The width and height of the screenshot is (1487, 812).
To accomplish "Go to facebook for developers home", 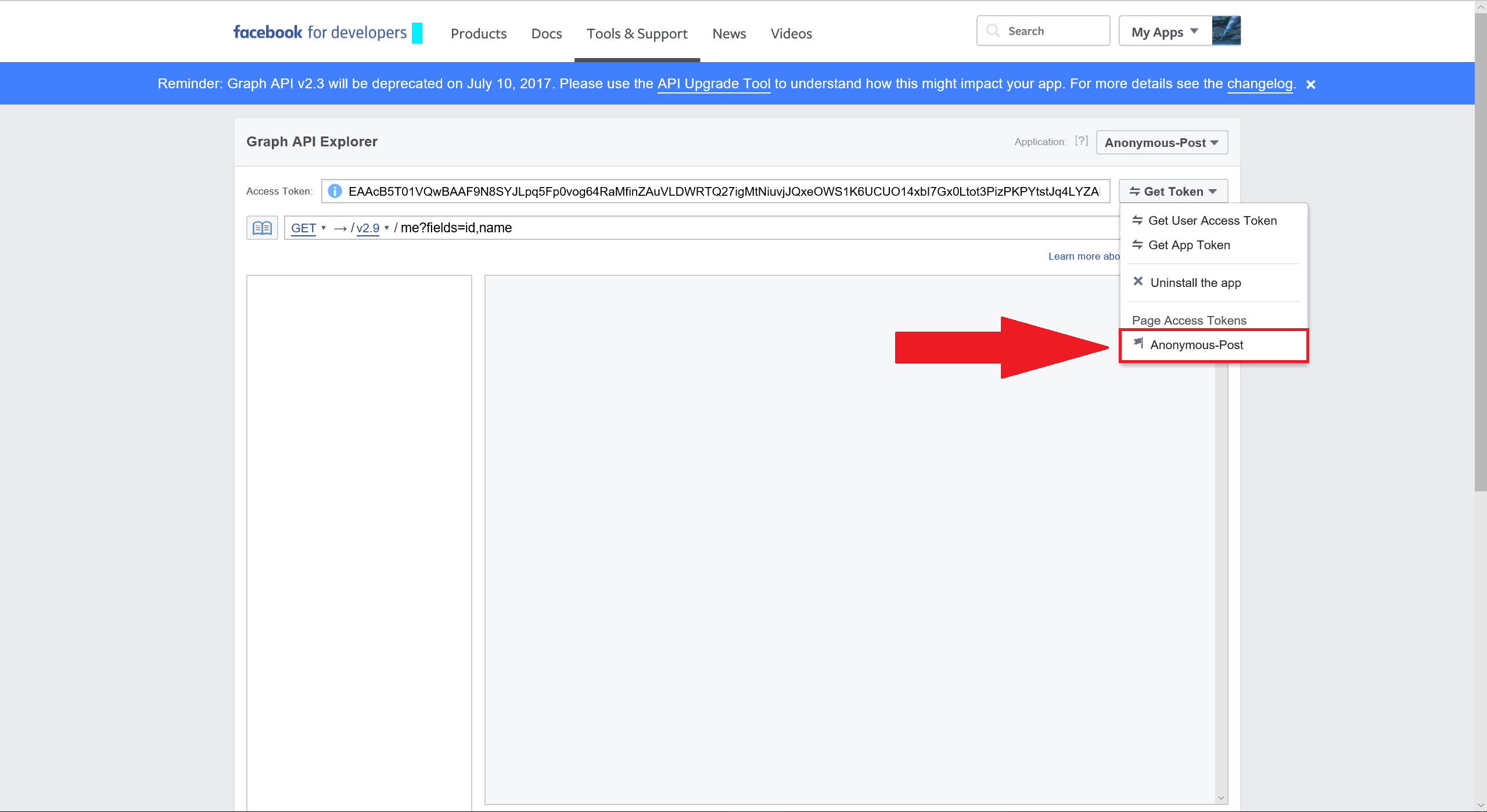I will click(319, 33).
